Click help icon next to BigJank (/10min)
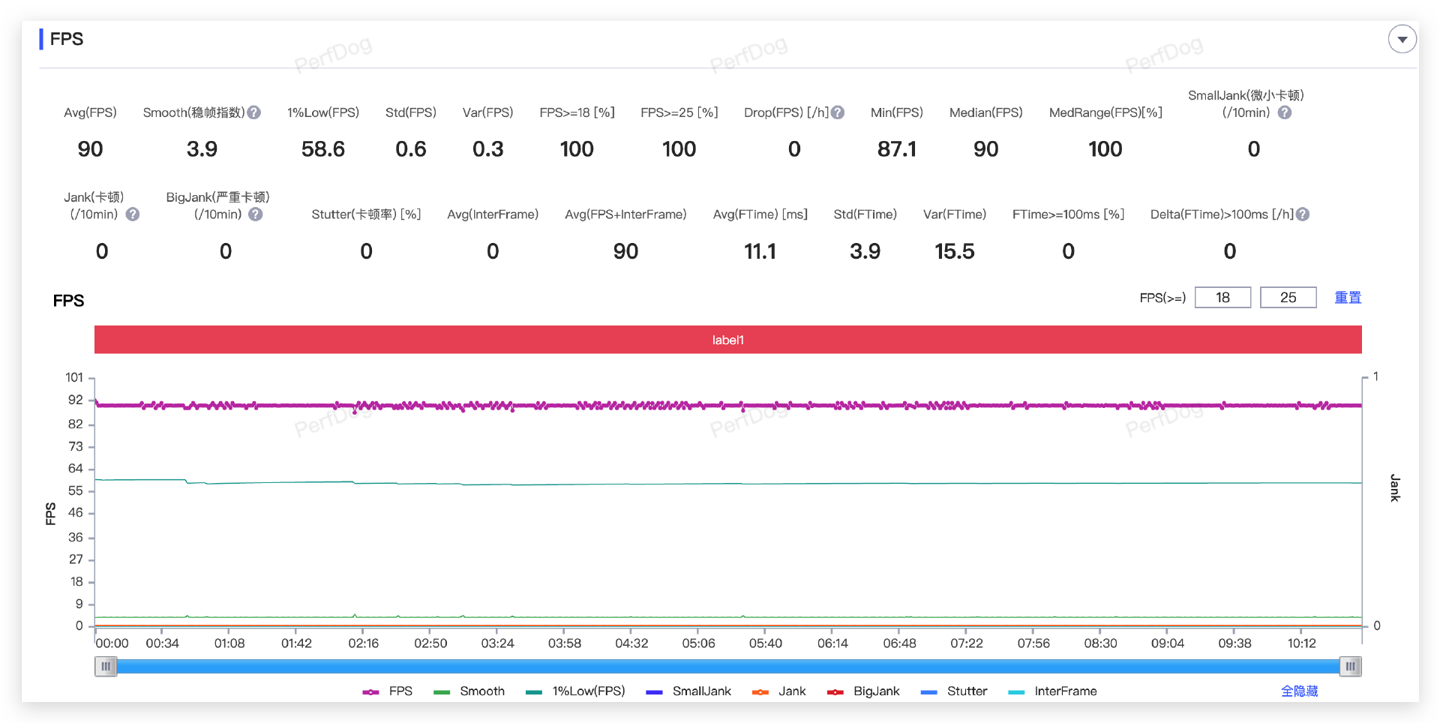Viewport: 1440px width, 723px height. (x=256, y=214)
